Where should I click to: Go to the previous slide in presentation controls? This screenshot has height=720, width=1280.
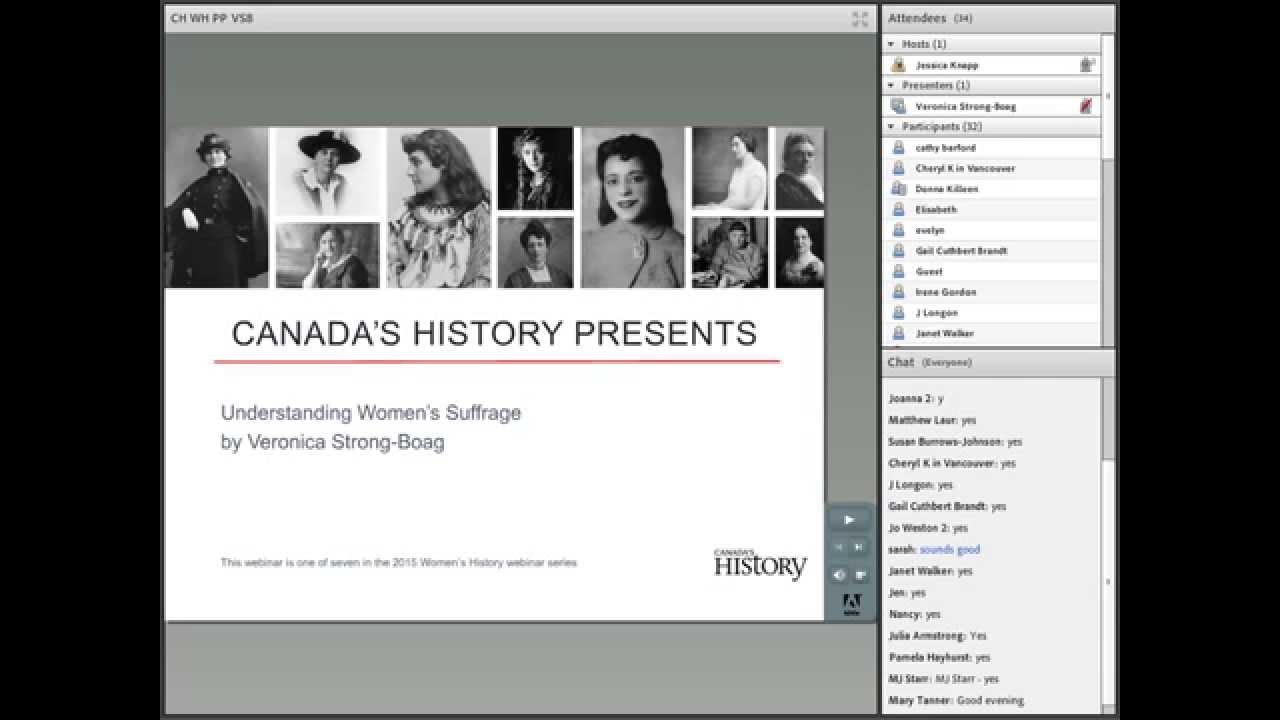click(839, 547)
